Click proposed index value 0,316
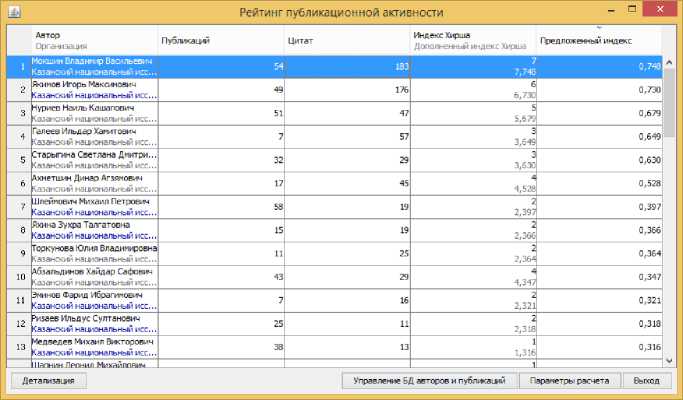This screenshot has width=683, height=400. tap(650, 347)
